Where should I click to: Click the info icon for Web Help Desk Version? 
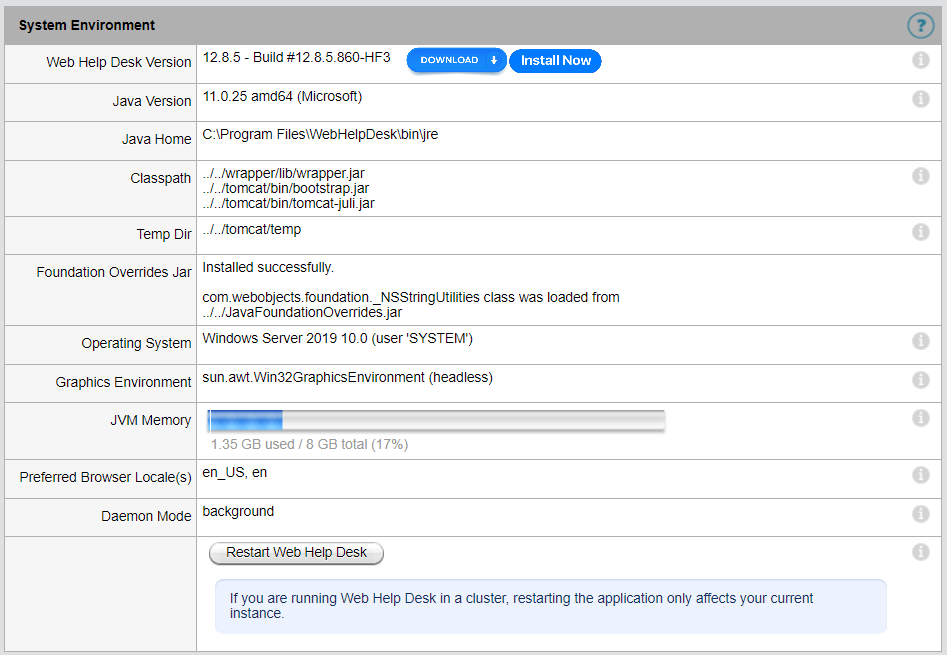point(920,60)
